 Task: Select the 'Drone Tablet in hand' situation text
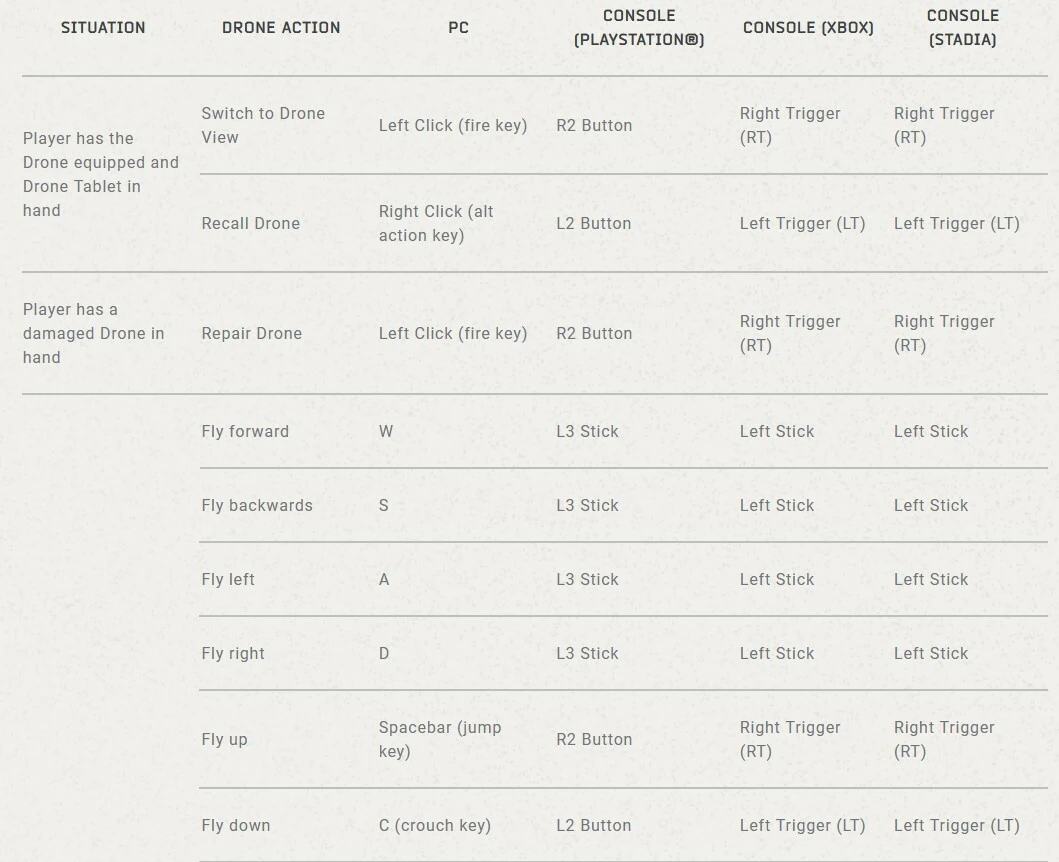(x=82, y=198)
